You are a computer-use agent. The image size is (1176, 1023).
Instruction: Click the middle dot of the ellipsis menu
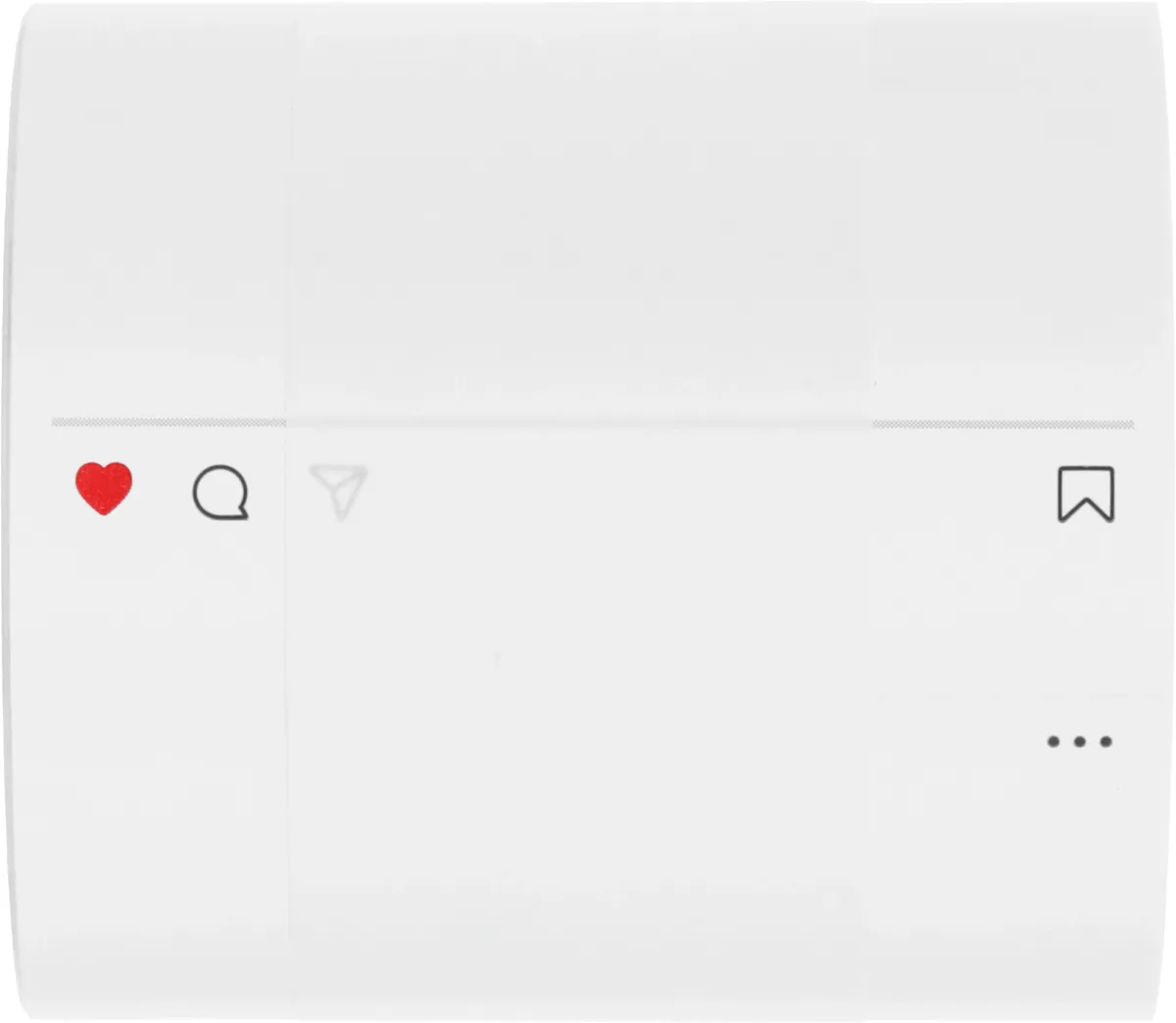pos(1079,742)
